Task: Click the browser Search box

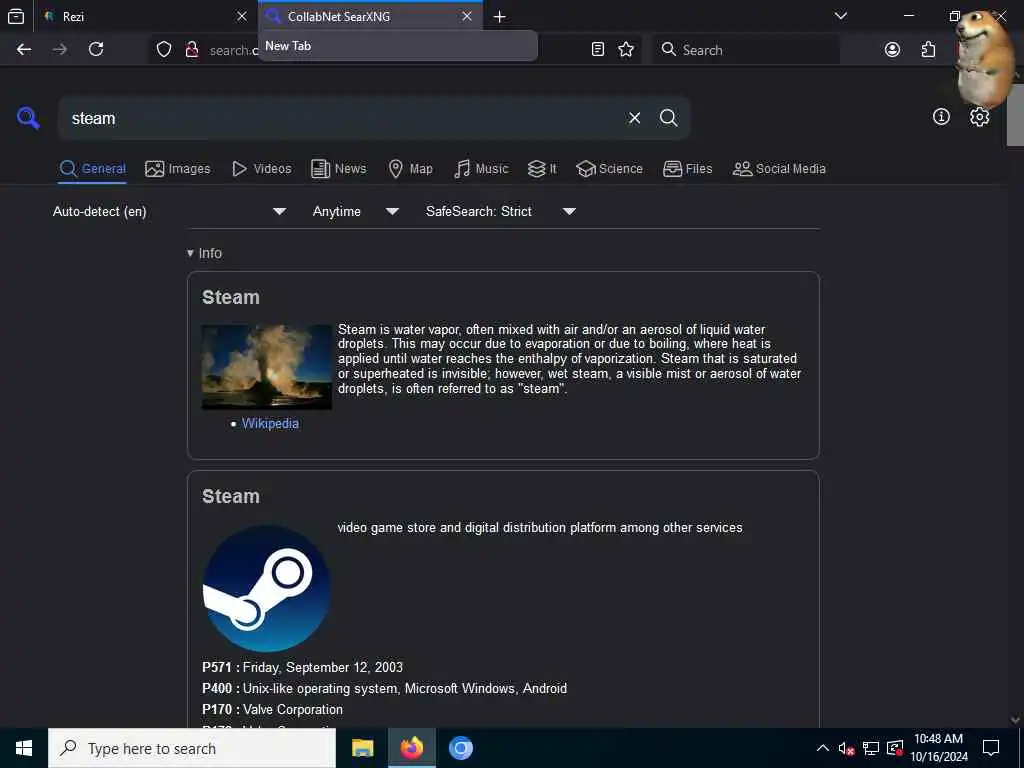Action: tap(746, 50)
